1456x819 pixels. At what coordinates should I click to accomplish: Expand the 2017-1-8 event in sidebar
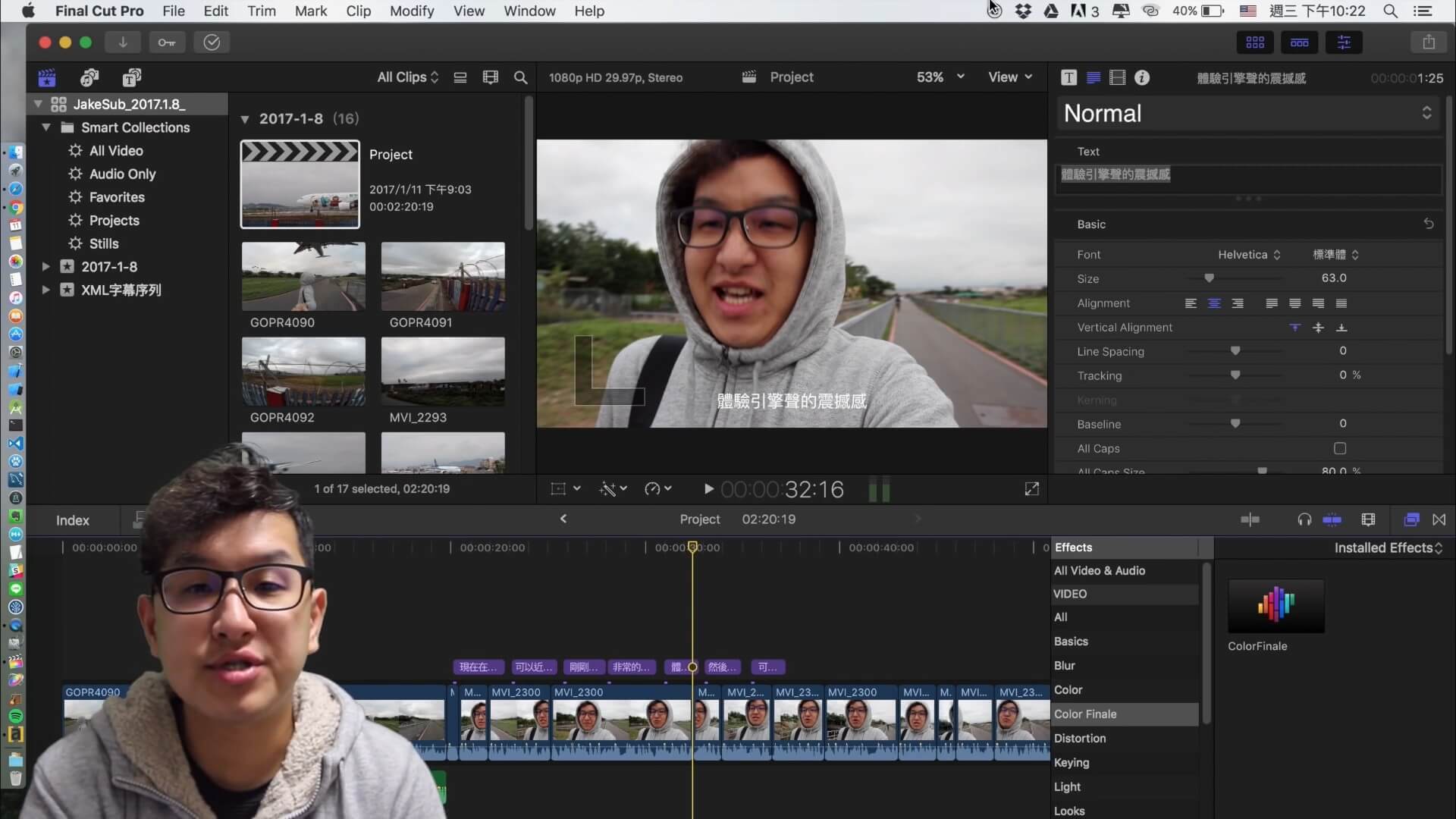[x=45, y=267]
